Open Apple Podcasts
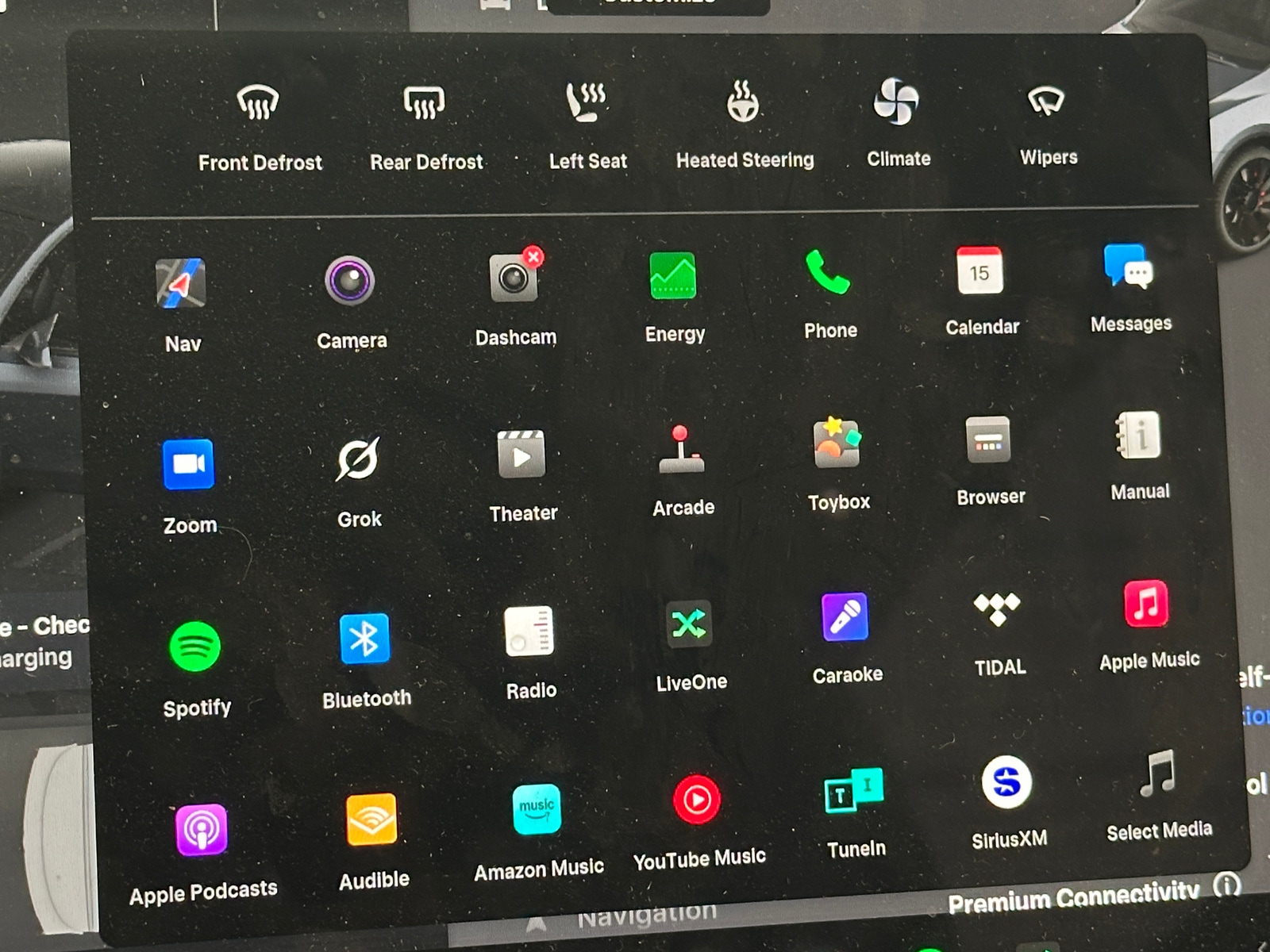Screen dimensions: 1270x952 click(201, 830)
